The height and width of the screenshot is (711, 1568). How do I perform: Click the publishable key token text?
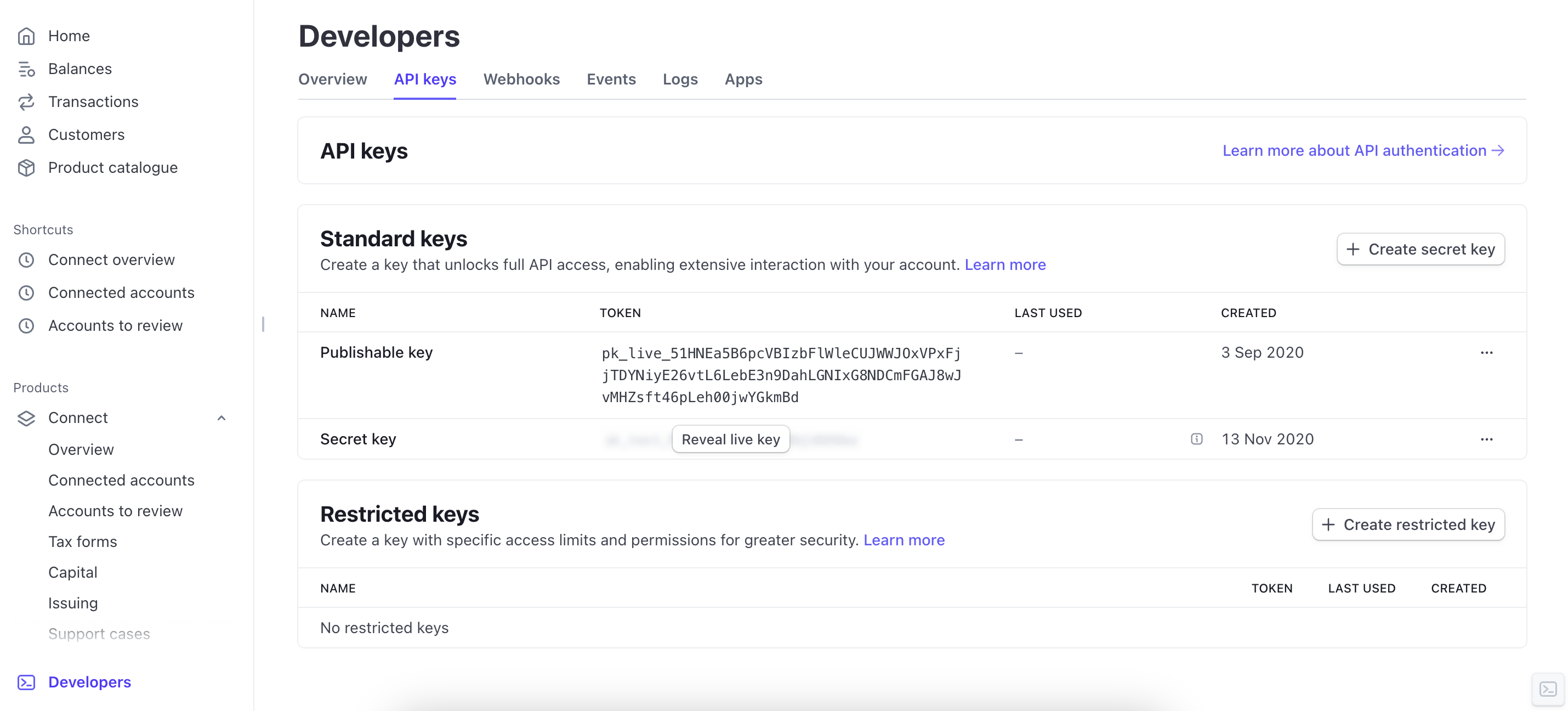pyautogui.click(x=781, y=375)
